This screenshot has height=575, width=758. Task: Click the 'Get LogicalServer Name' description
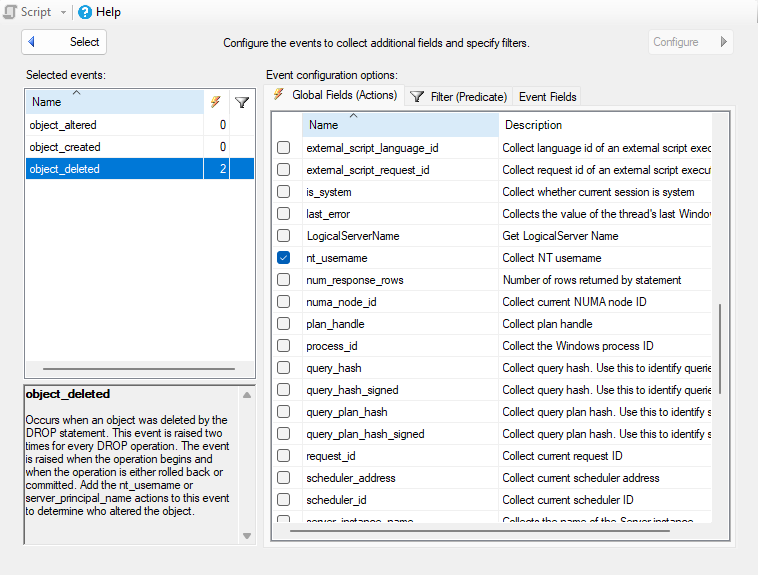pyautogui.click(x=560, y=236)
